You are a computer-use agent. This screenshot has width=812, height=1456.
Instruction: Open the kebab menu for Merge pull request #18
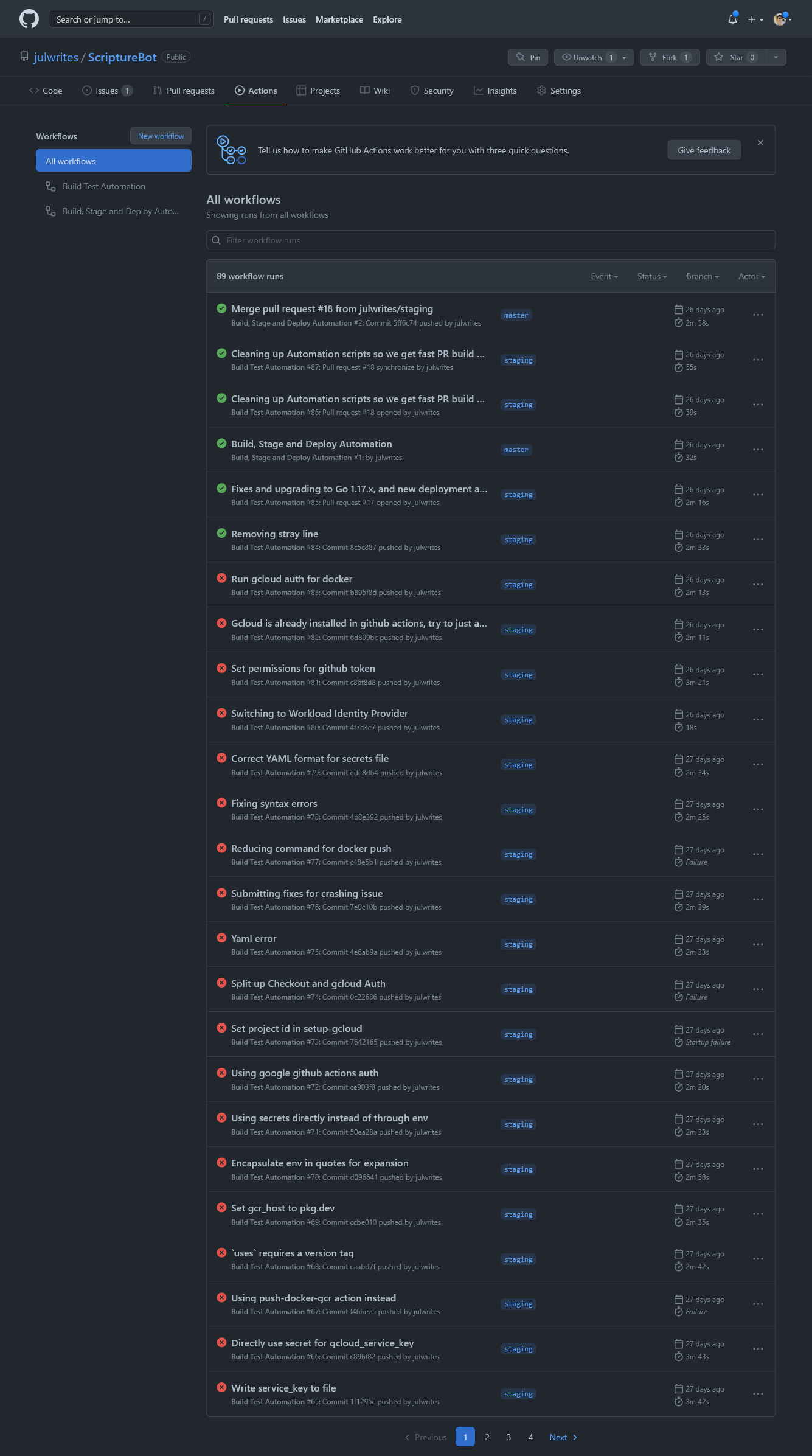pyautogui.click(x=758, y=315)
